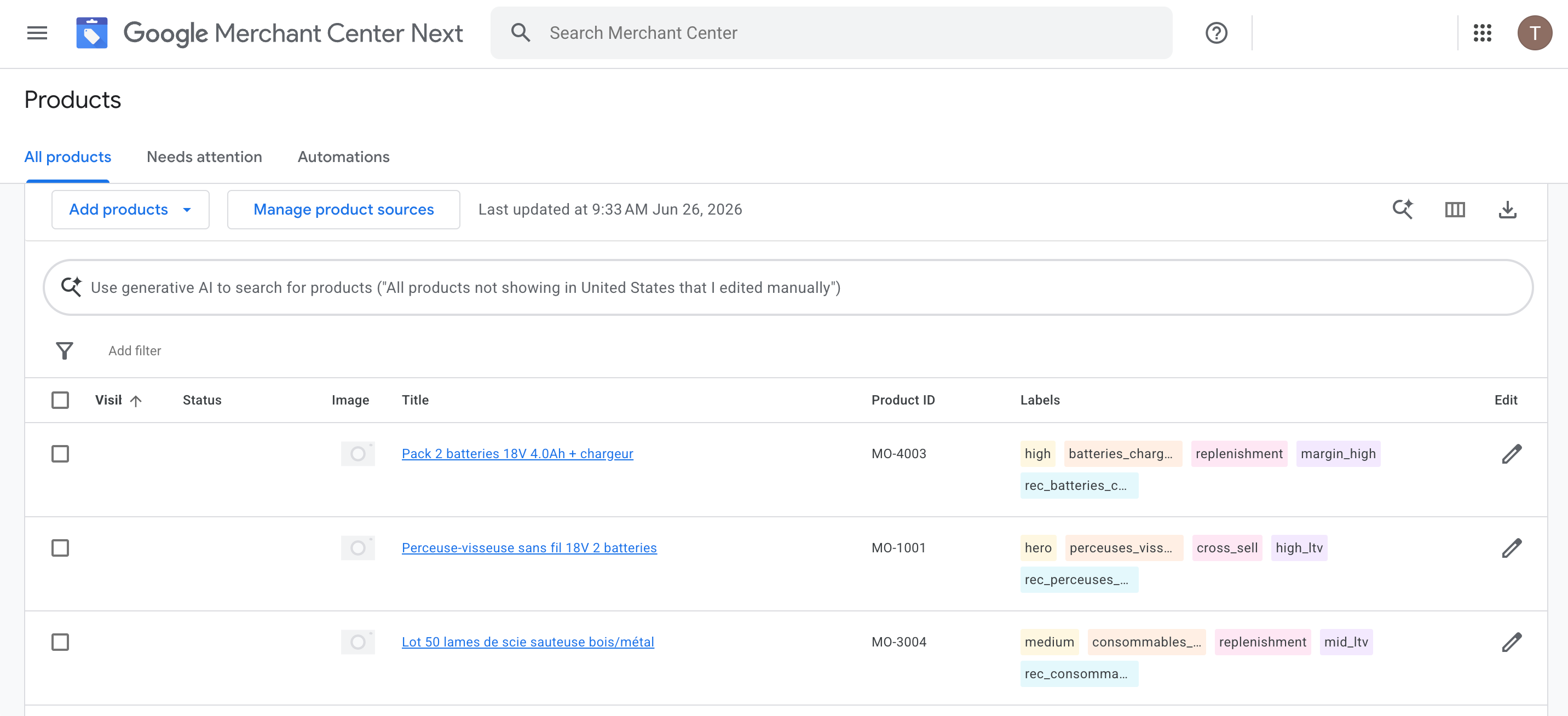
Task: Click the search magnifier icon
Action: 521,33
